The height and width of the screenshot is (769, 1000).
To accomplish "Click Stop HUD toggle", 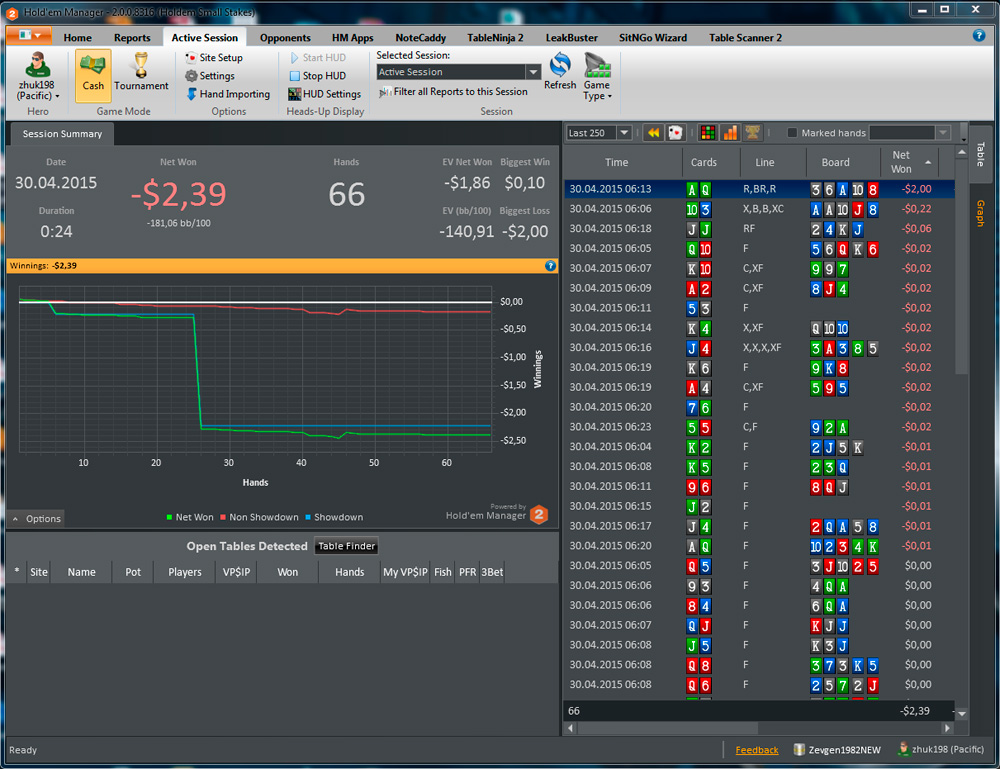I will 318,75.
